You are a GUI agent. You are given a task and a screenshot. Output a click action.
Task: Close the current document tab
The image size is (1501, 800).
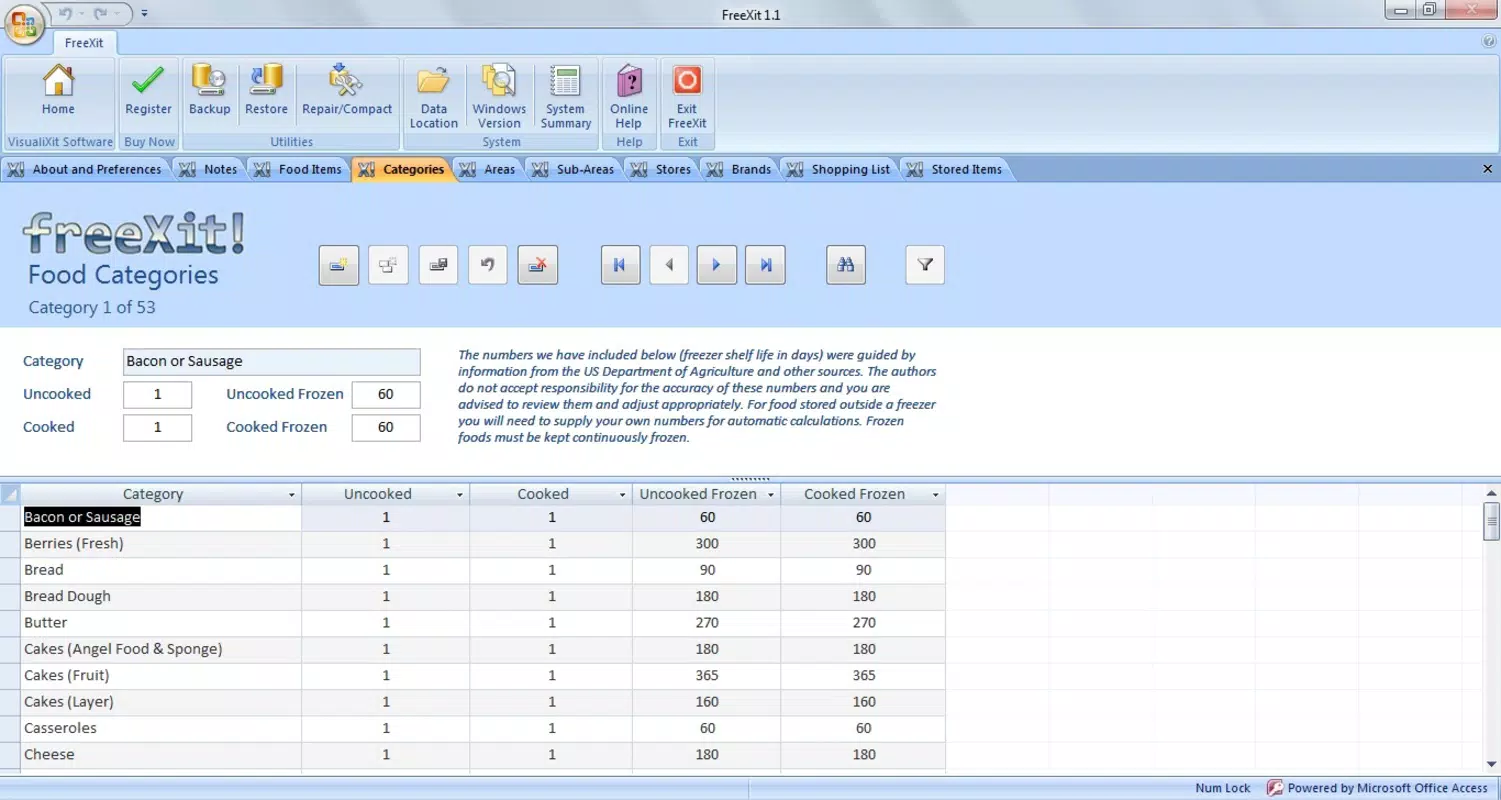1487,169
